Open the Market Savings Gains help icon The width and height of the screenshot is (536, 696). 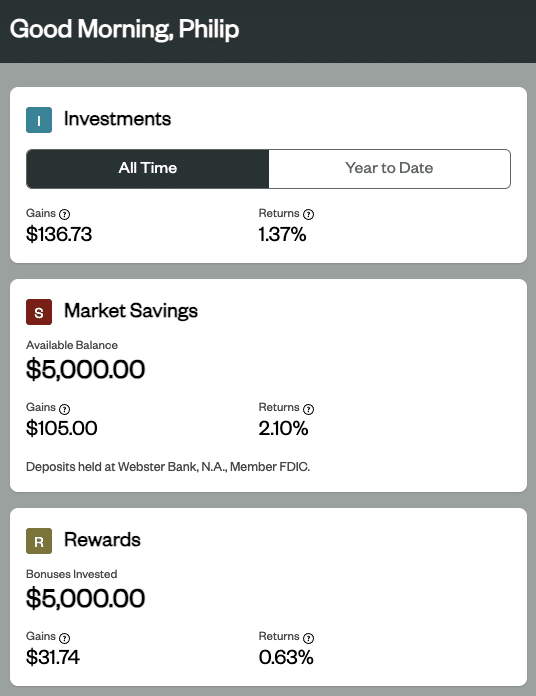[x=64, y=409]
